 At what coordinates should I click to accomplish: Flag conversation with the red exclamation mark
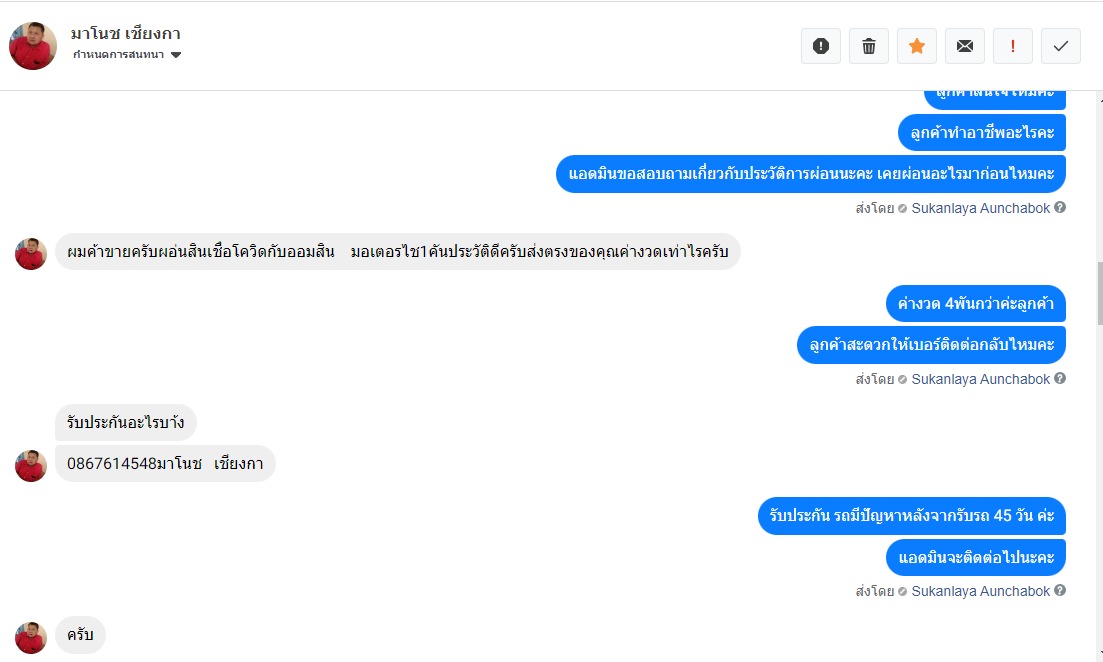click(x=1013, y=46)
